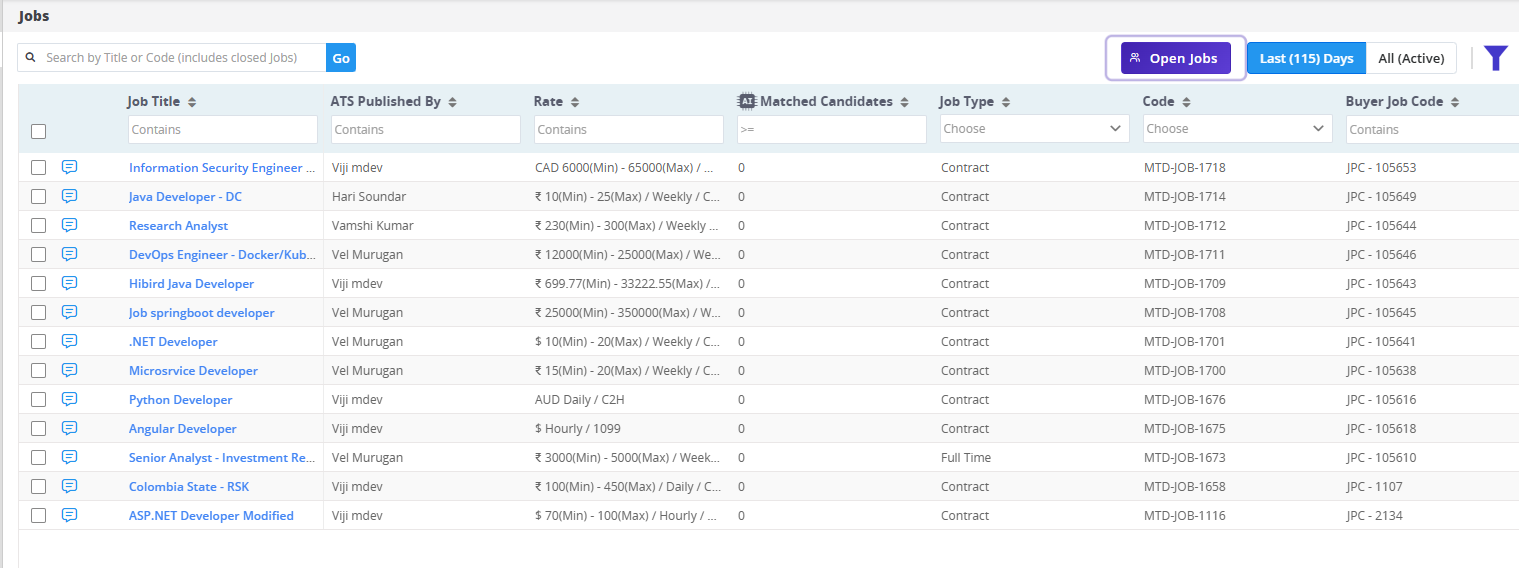
Task: Click the code cell MTD-JOB-1718
Action: click(x=1184, y=168)
